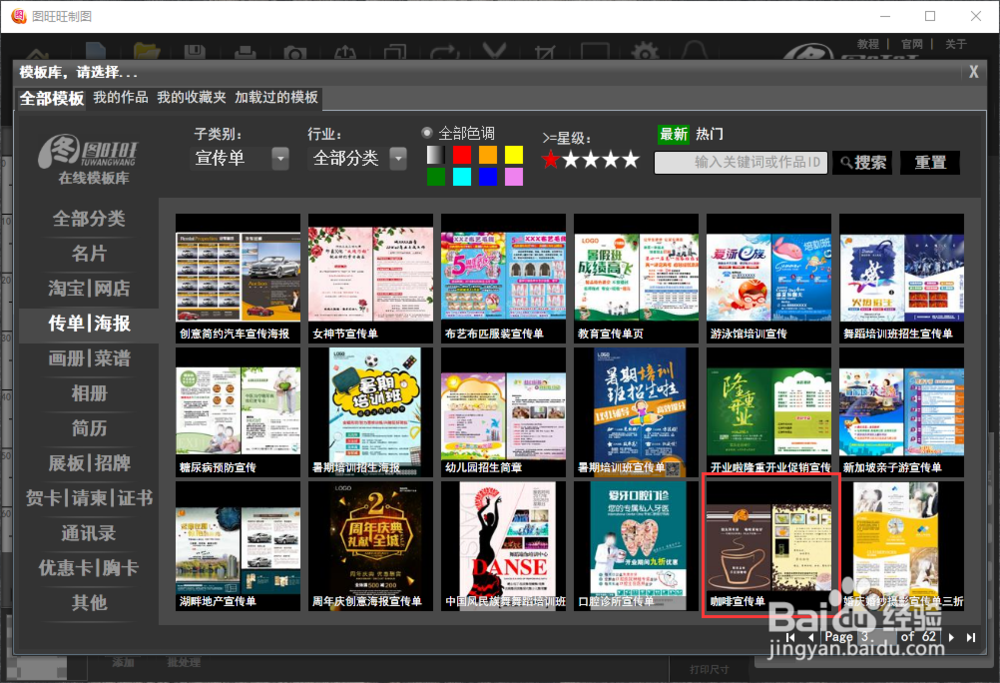
Task: Click the camera screenshot icon in toolbar
Action: coord(295,52)
